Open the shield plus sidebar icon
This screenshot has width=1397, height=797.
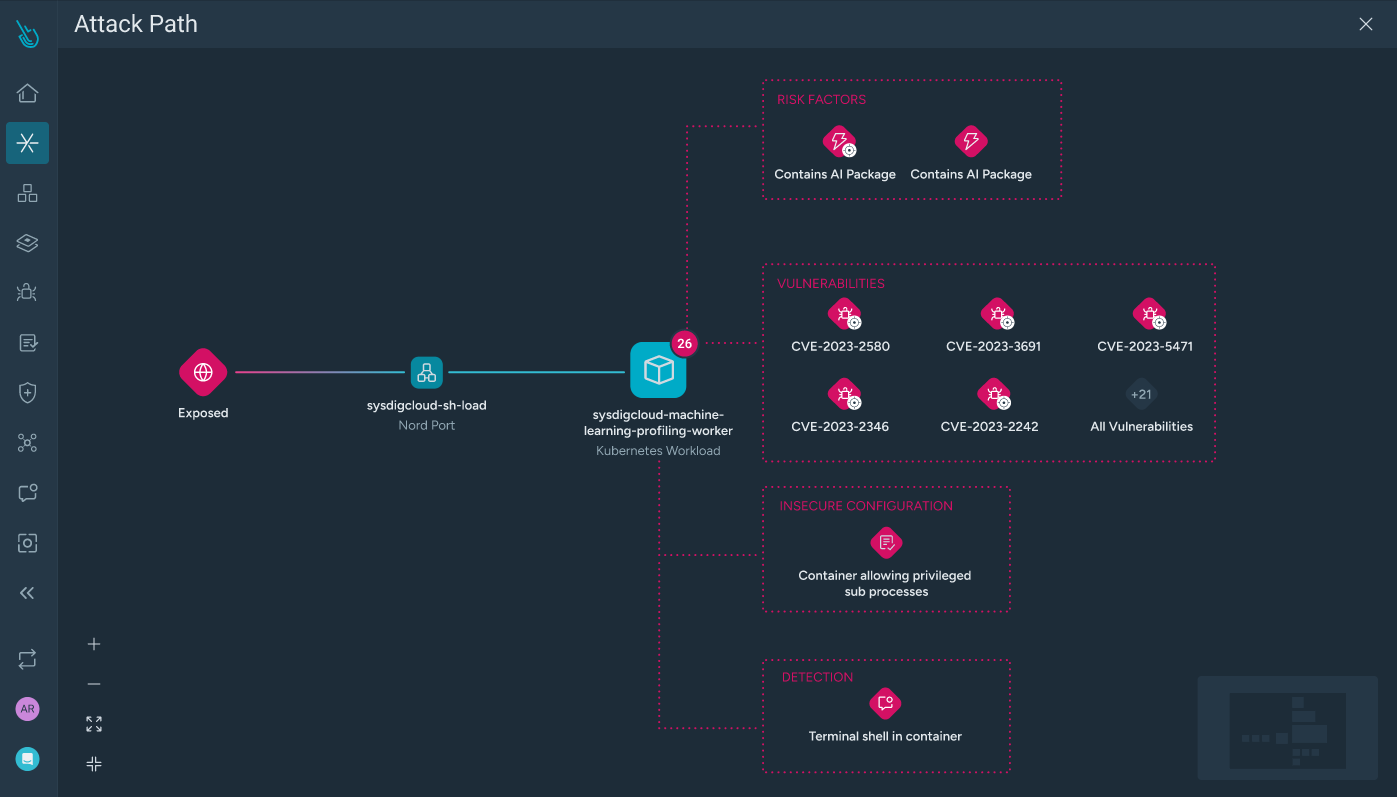[x=28, y=393]
